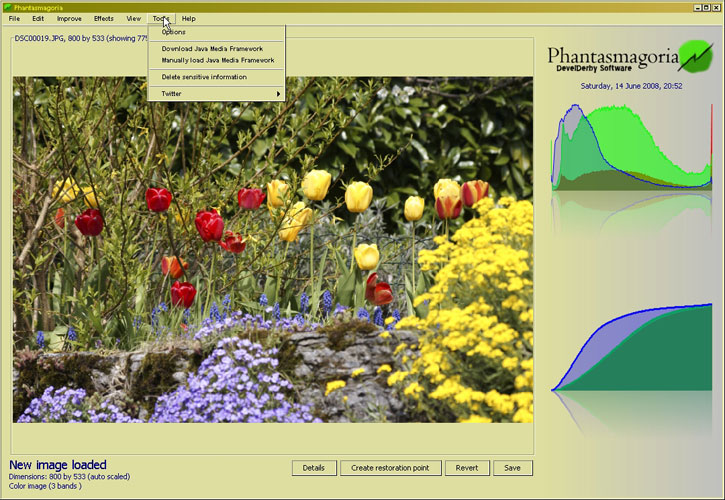Open the Edit menu

pos(38,19)
